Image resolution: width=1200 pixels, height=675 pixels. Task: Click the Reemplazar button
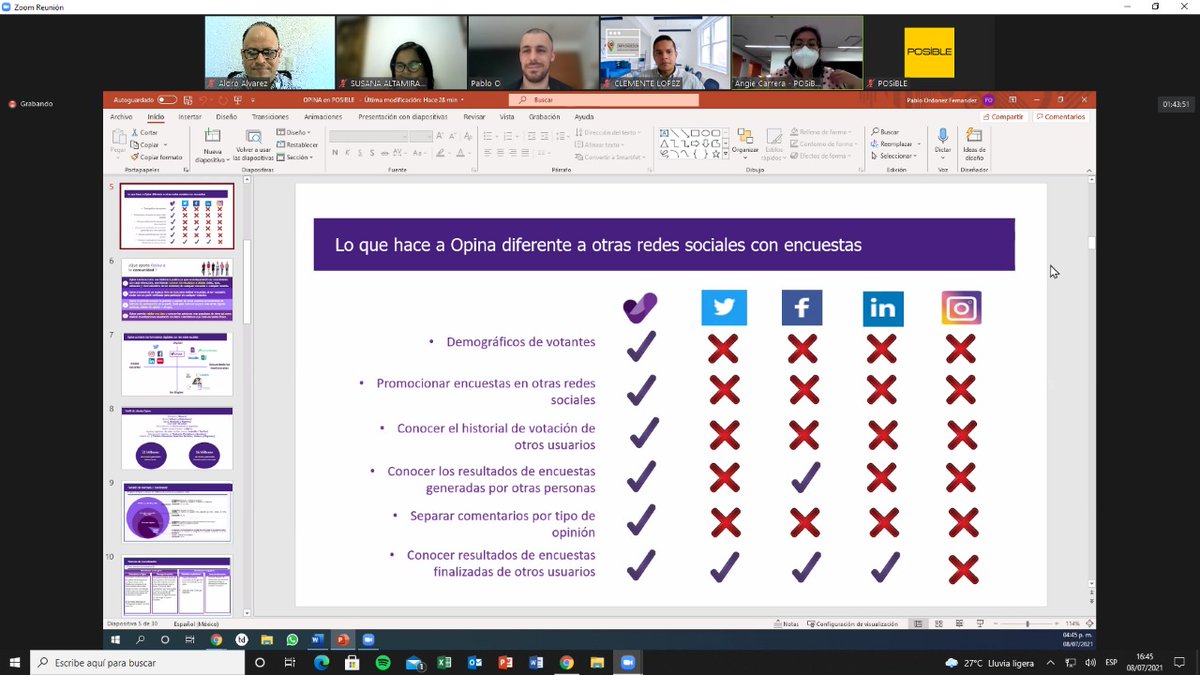(891, 144)
